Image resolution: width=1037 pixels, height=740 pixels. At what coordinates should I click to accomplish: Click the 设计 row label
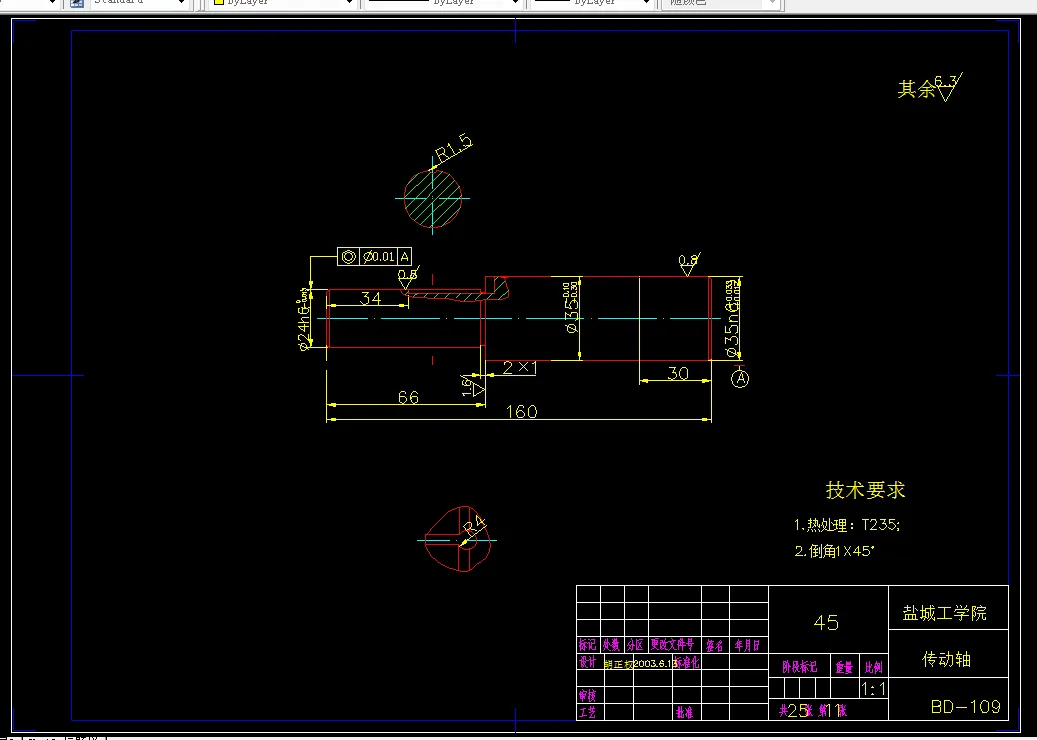pos(587,662)
